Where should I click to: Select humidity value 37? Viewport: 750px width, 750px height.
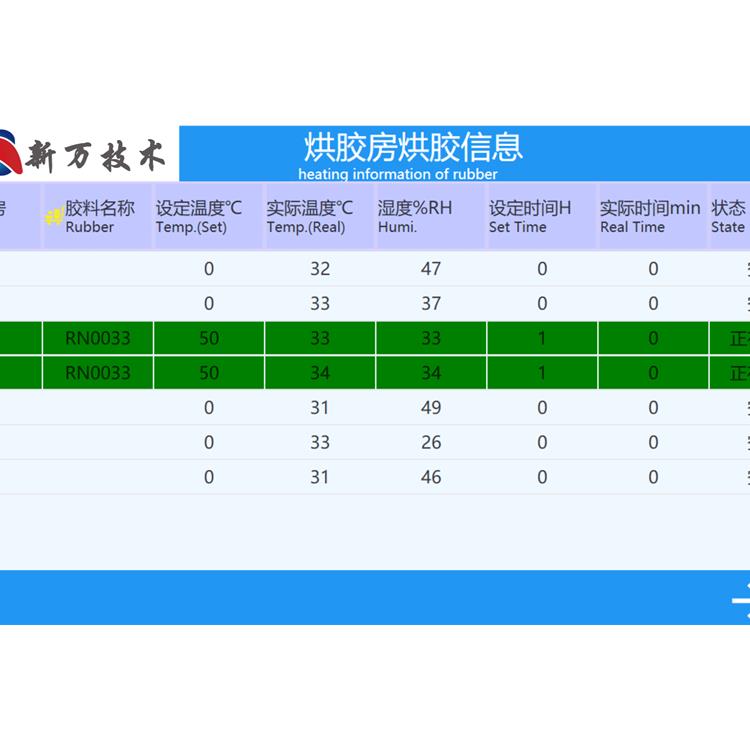point(431,304)
